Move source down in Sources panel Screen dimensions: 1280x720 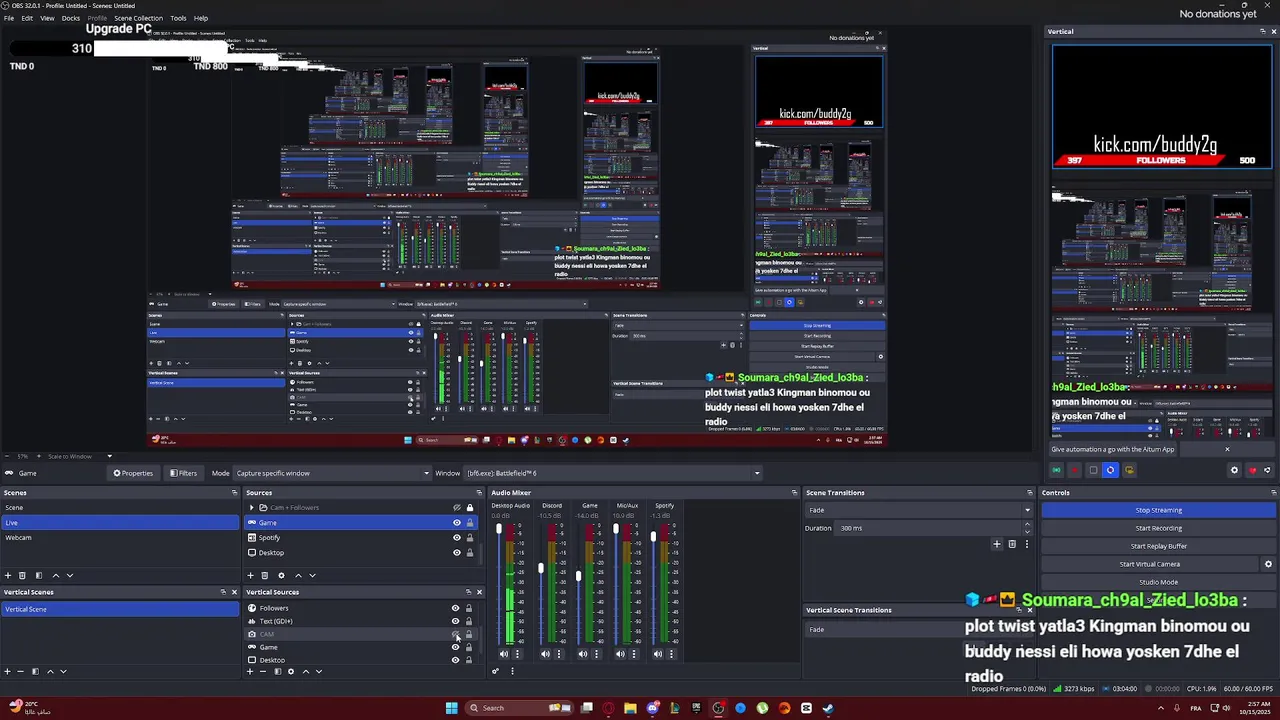tap(312, 575)
